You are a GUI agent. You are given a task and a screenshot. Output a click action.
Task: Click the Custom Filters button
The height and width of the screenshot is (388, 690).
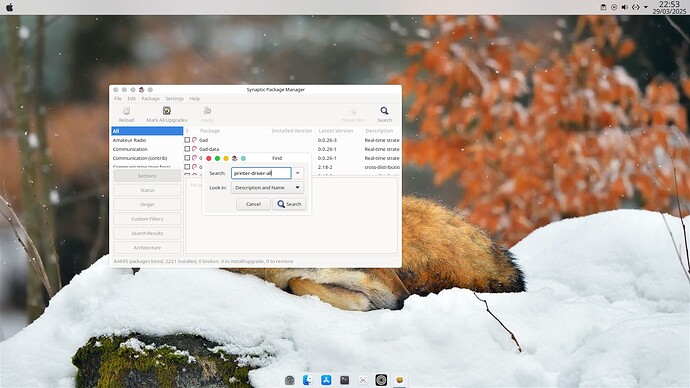pos(147,219)
